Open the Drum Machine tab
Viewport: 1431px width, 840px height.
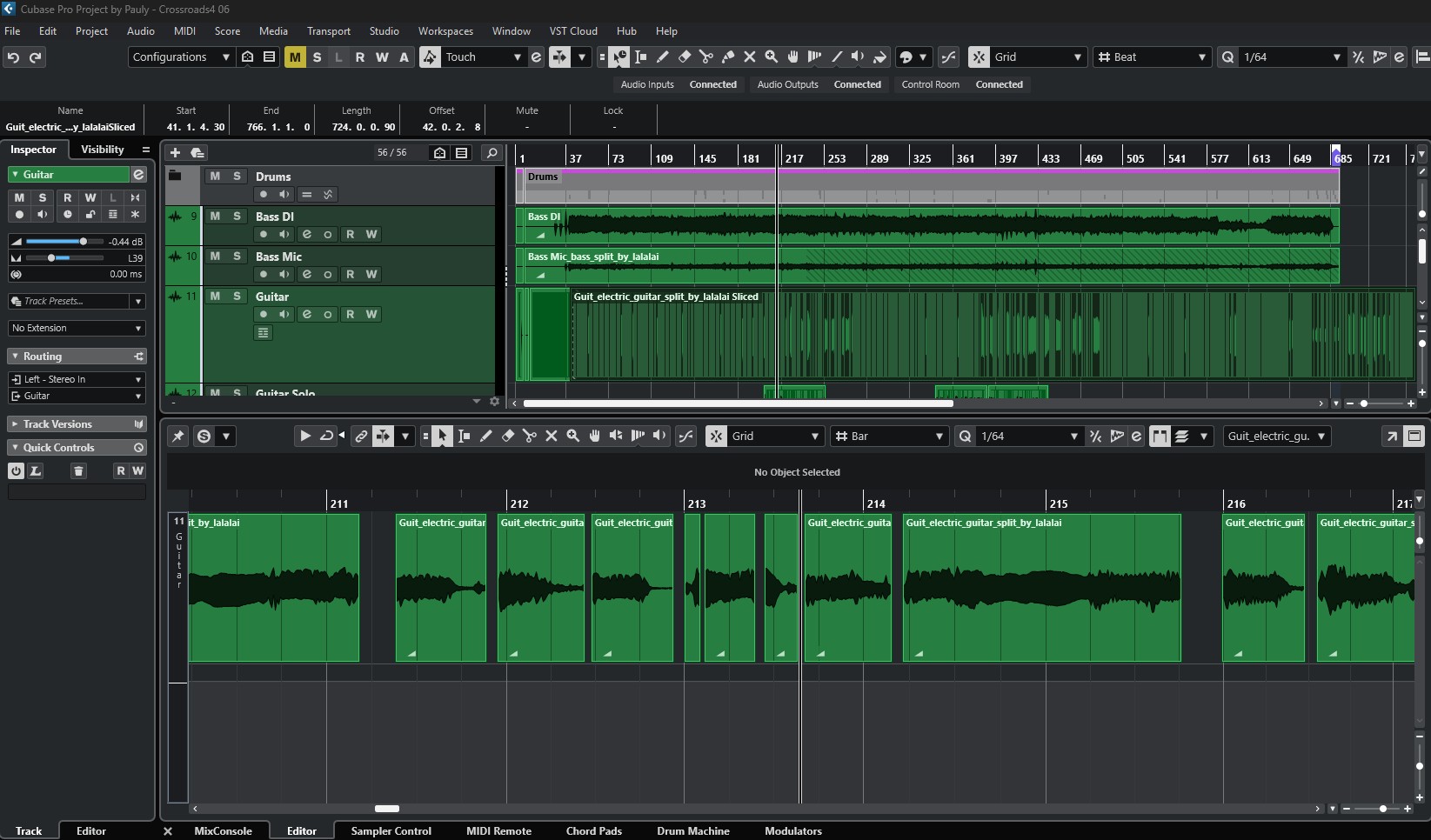(693, 830)
